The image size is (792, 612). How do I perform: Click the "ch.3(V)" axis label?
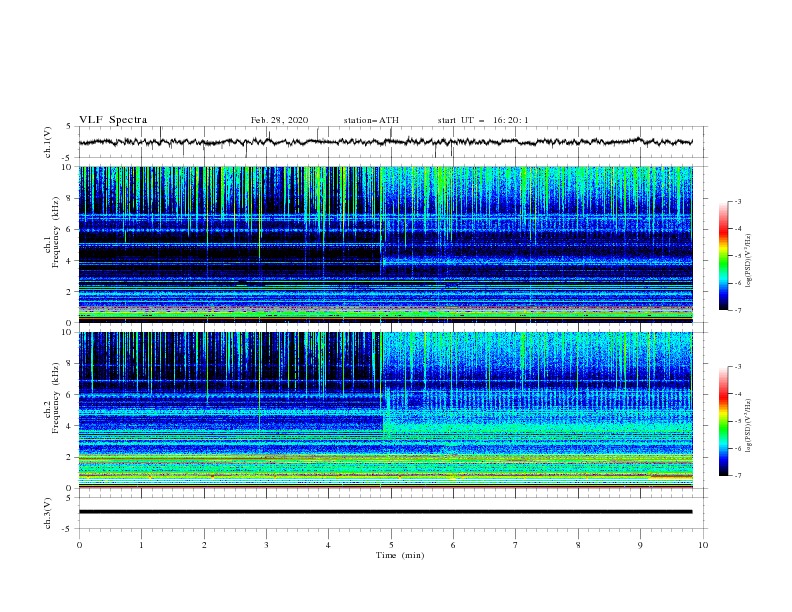click(48, 513)
